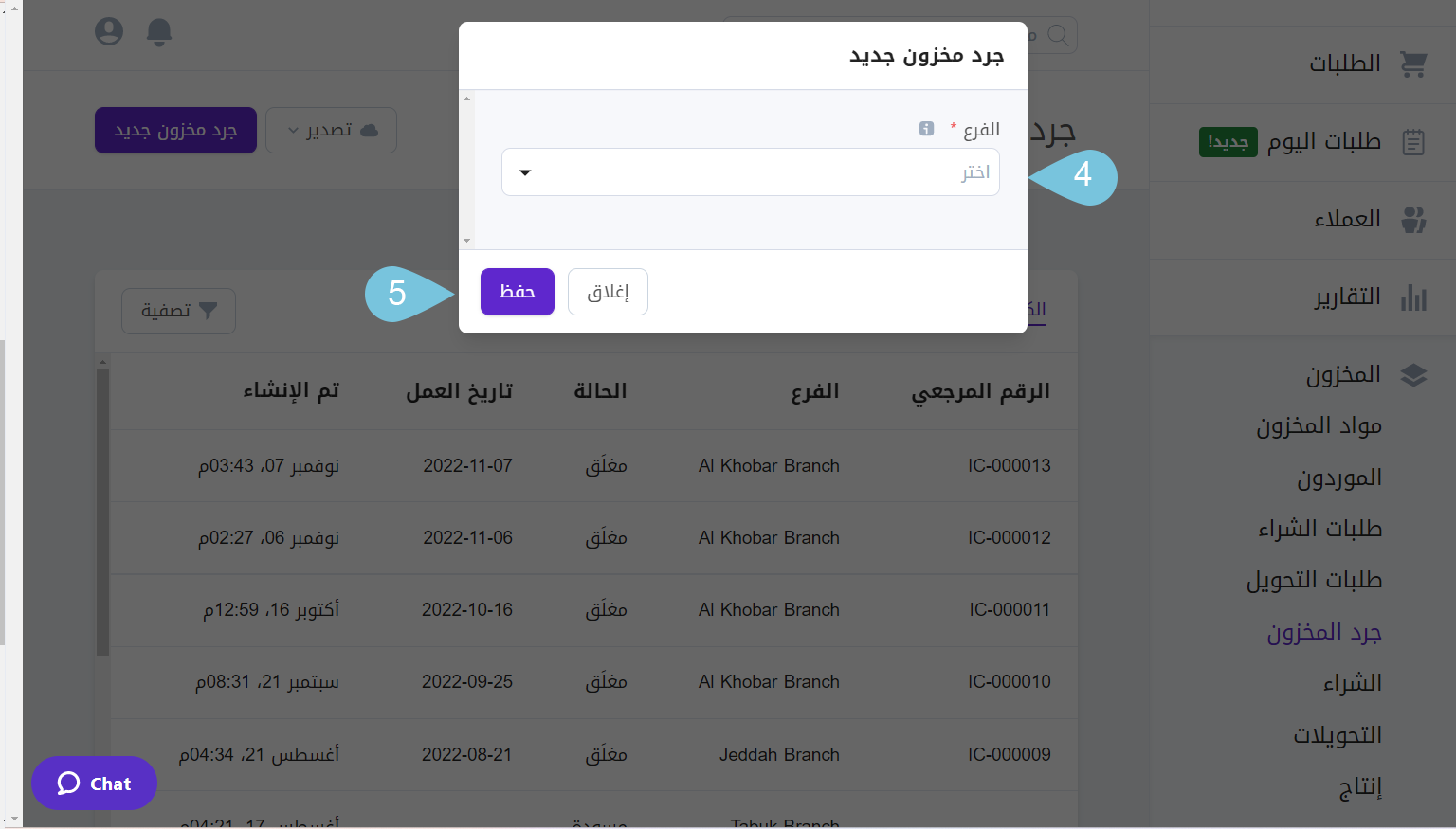View التقارير using the bar chart icon
Image resolution: width=1456 pixels, height=829 pixels.
[1414, 297]
